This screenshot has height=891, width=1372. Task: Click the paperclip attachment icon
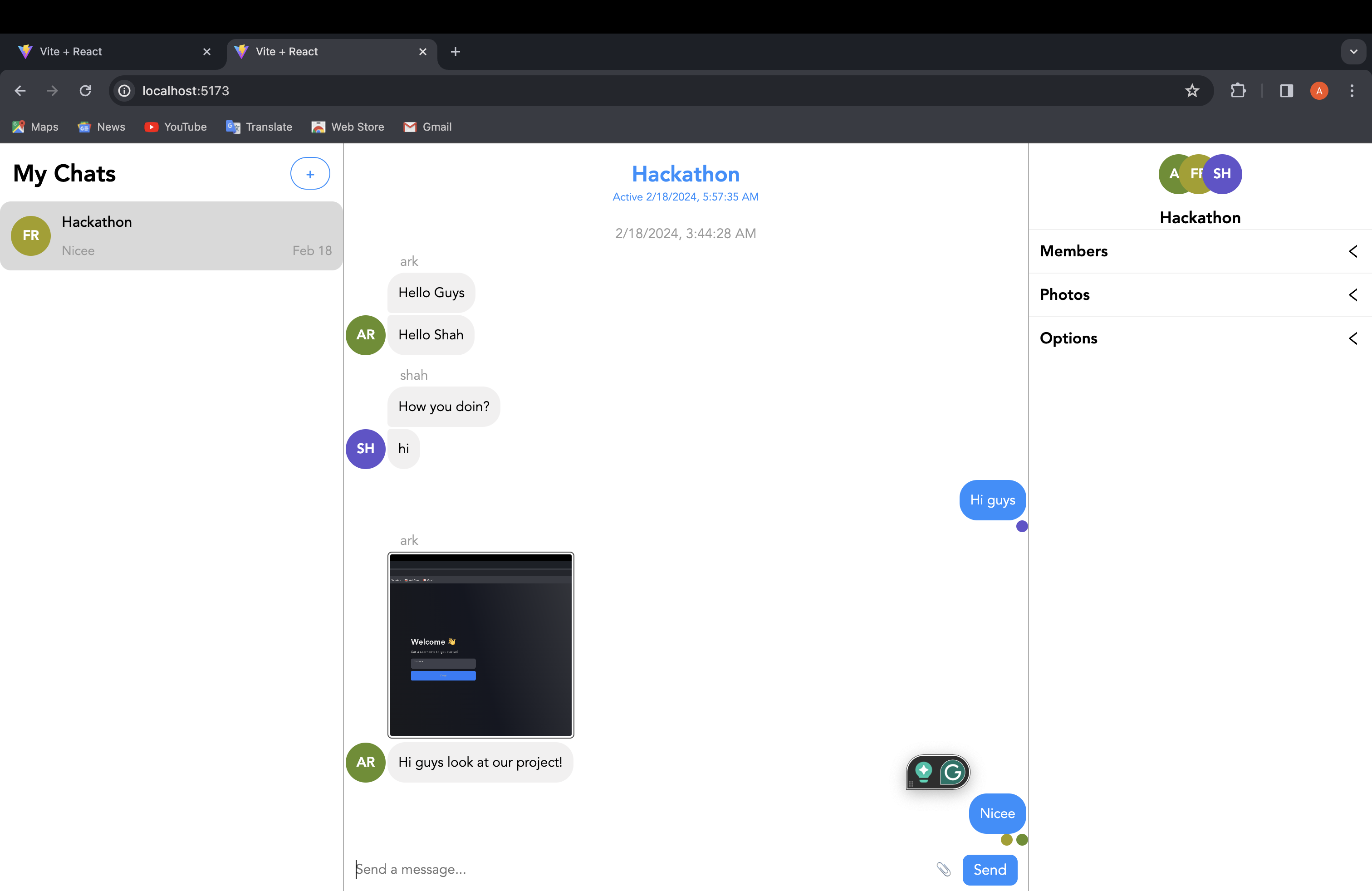point(943,868)
